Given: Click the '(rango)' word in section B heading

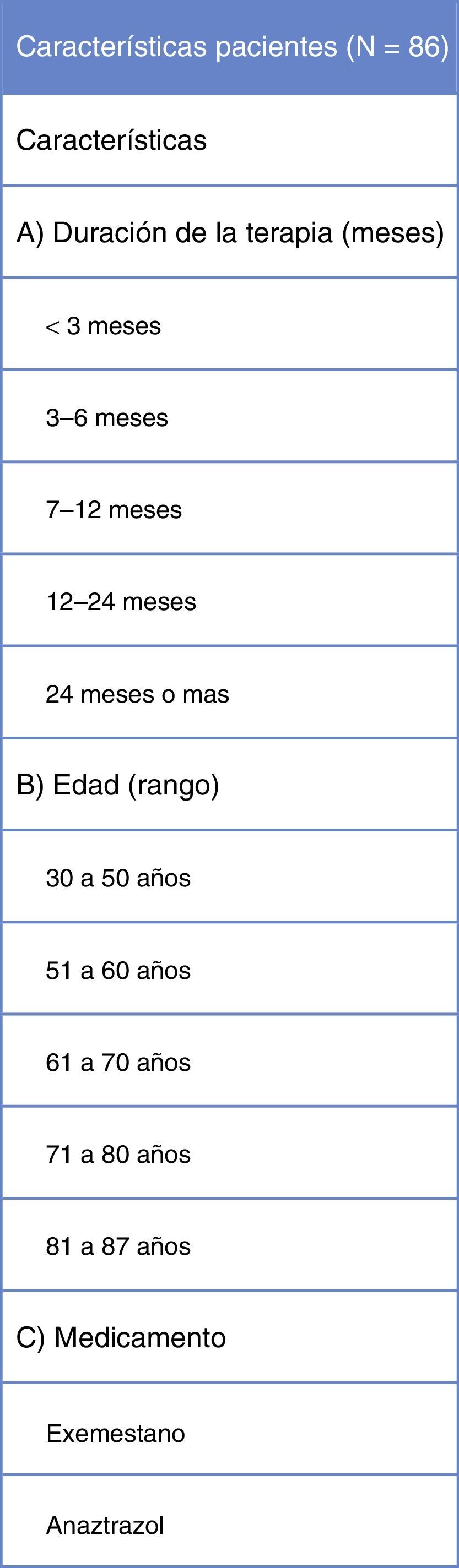Looking at the screenshot, I should tap(173, 785).
